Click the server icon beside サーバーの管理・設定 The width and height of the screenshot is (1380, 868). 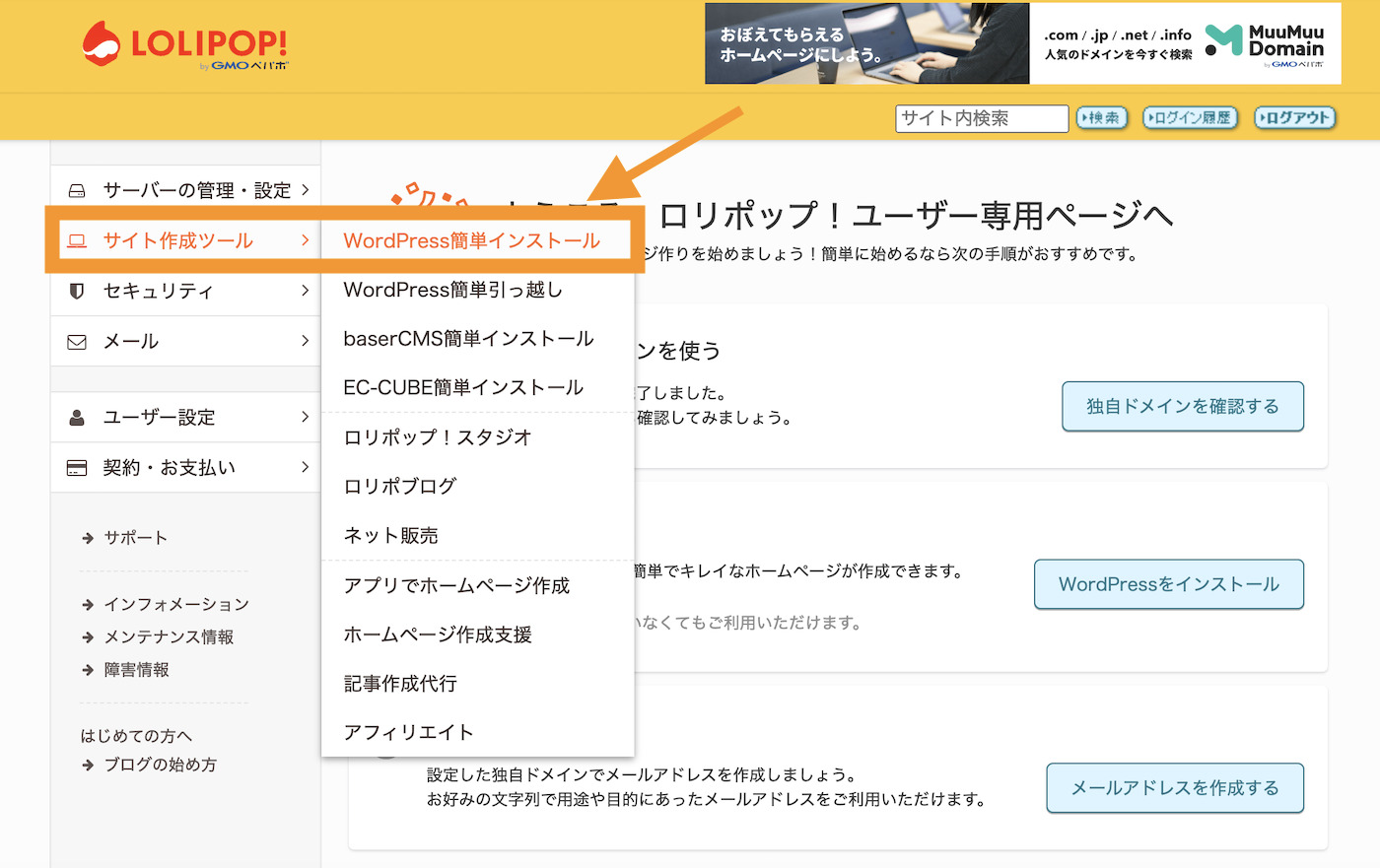pos(76,190)
